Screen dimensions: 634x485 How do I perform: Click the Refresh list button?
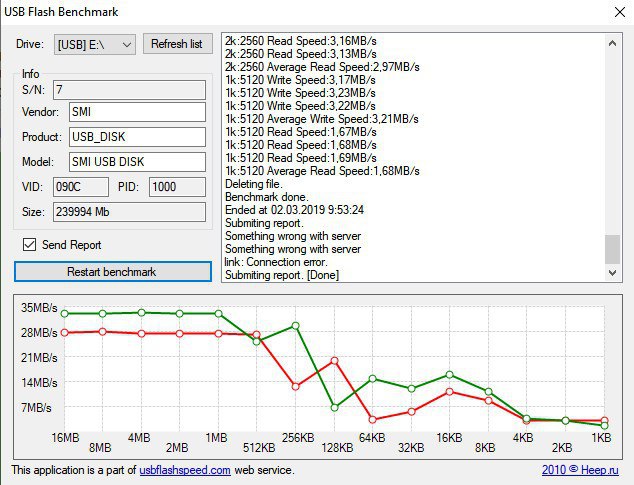click(x=178, y=44)
